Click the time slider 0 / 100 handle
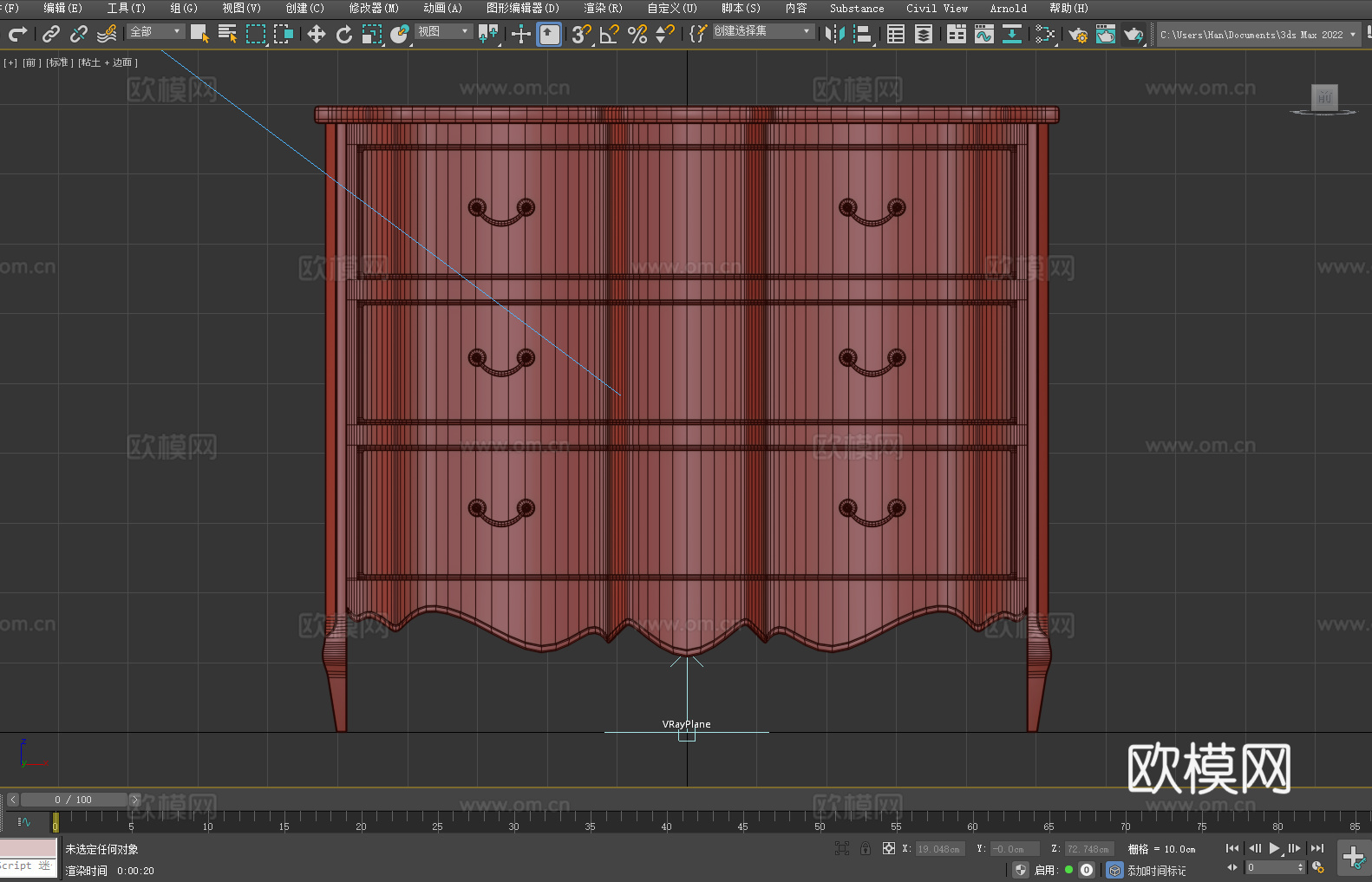The height and width of the screenshot is (882, 1372). point(74,800)
